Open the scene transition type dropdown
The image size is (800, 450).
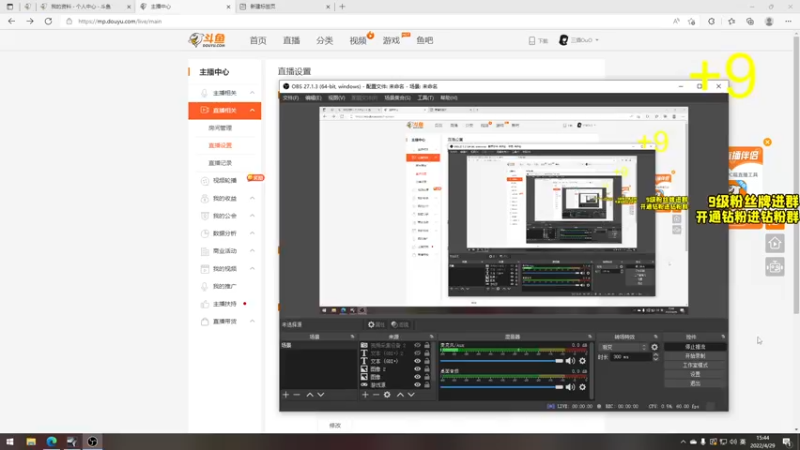[623, 347]
